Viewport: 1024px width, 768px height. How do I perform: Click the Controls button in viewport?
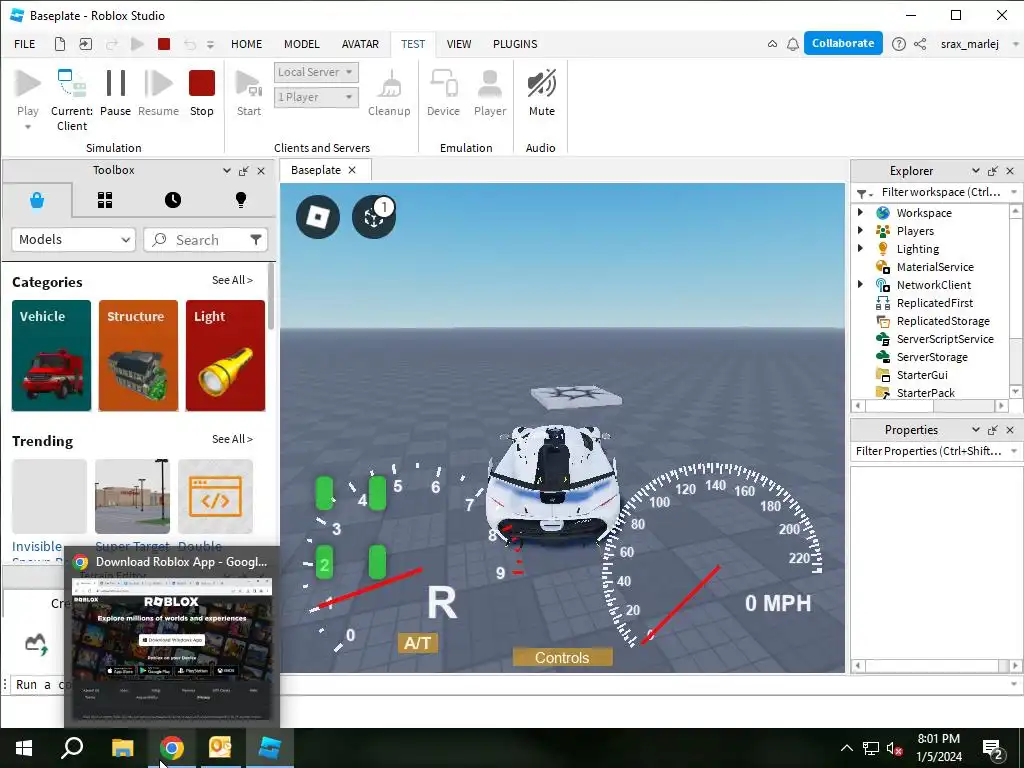pyautogui.click(x=562, y=657)
